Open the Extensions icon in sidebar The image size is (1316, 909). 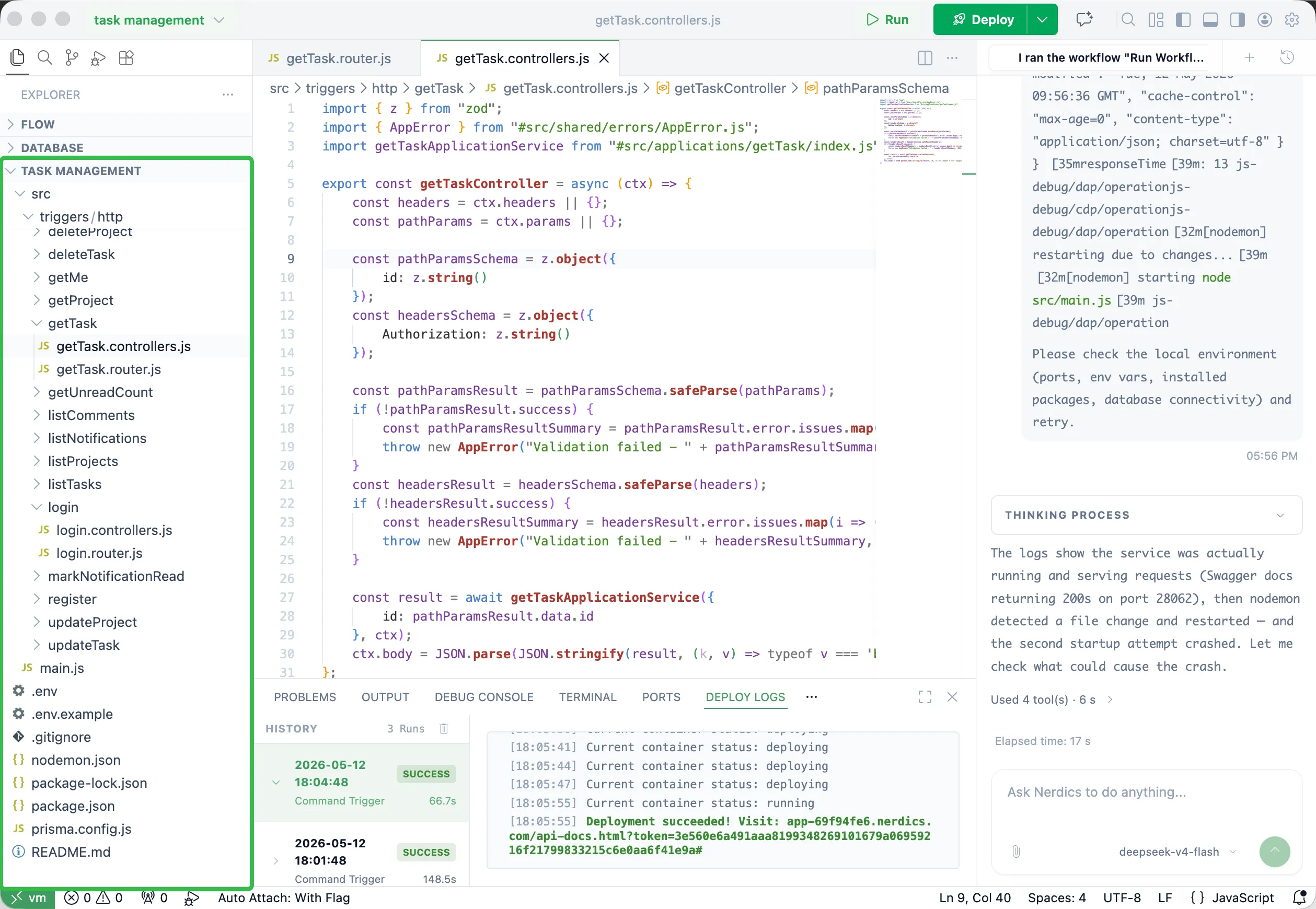pos(126,57)
